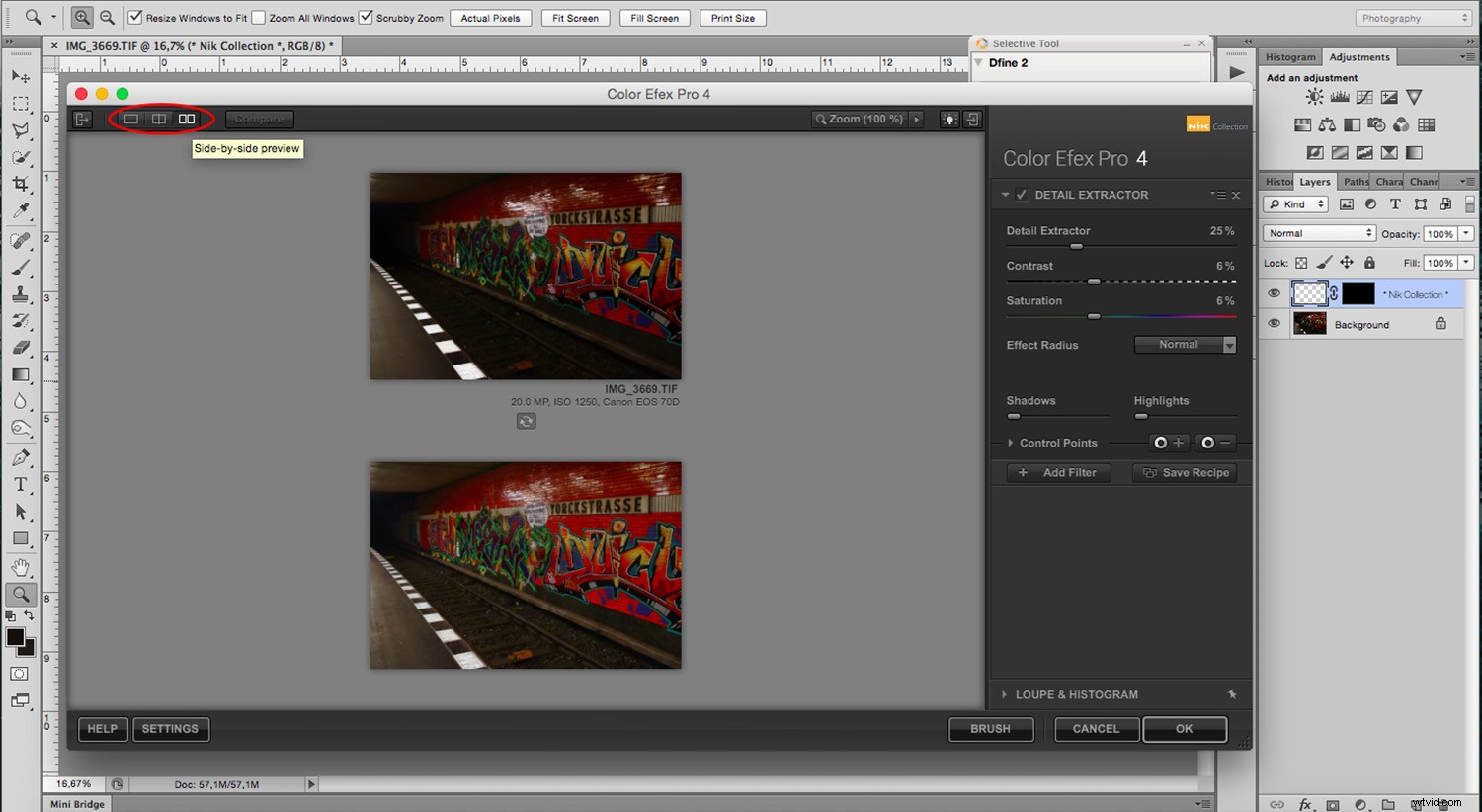Open the Layer Styles fx menu
Viewport: 1482px width, 812px height.
tap(1305, 803)
